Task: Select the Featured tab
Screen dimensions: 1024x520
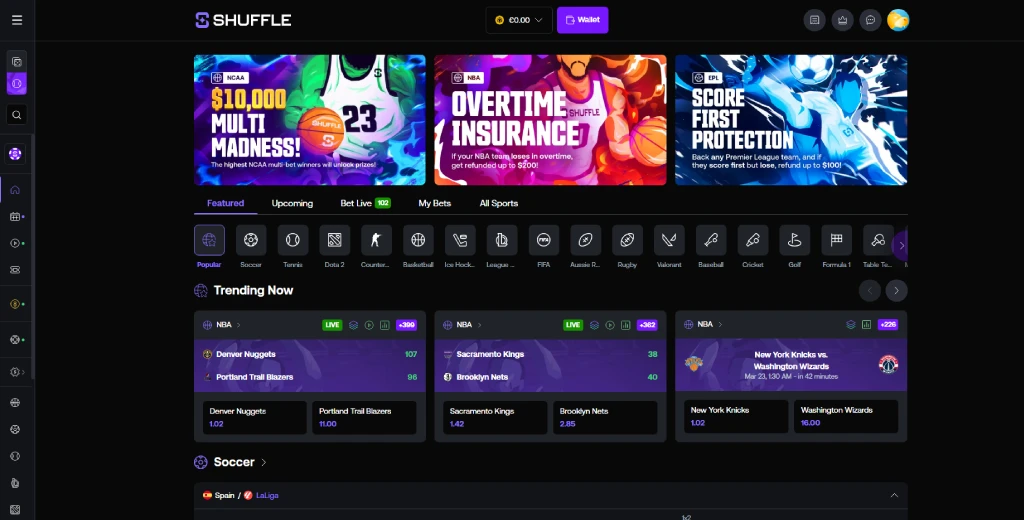Action: coord(225,203)
